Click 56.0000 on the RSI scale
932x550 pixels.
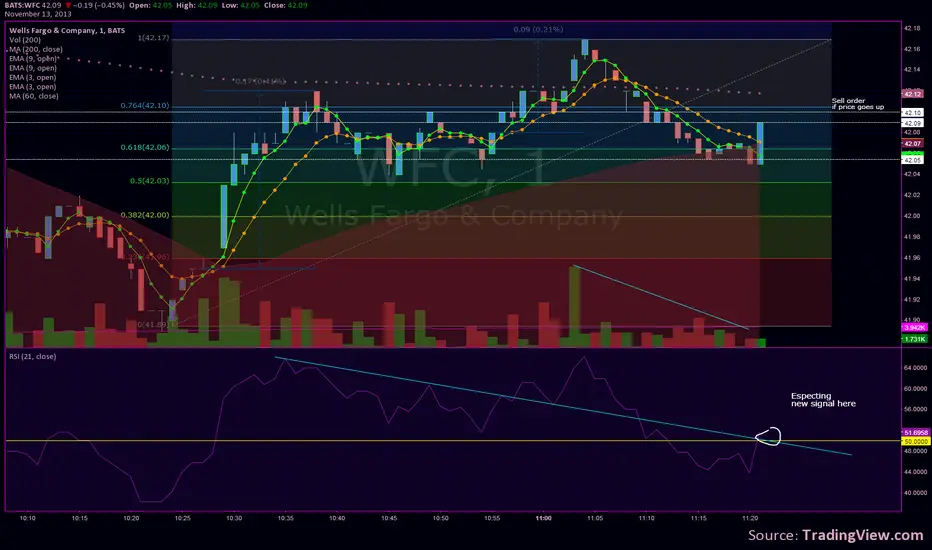pos(915,409)
